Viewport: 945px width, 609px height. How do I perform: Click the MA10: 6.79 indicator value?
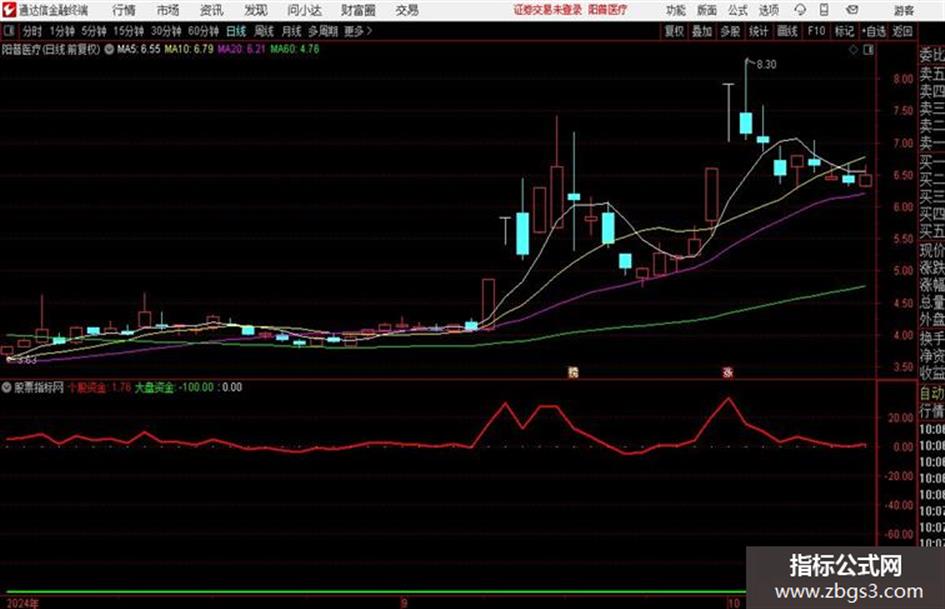coord(189,49)
